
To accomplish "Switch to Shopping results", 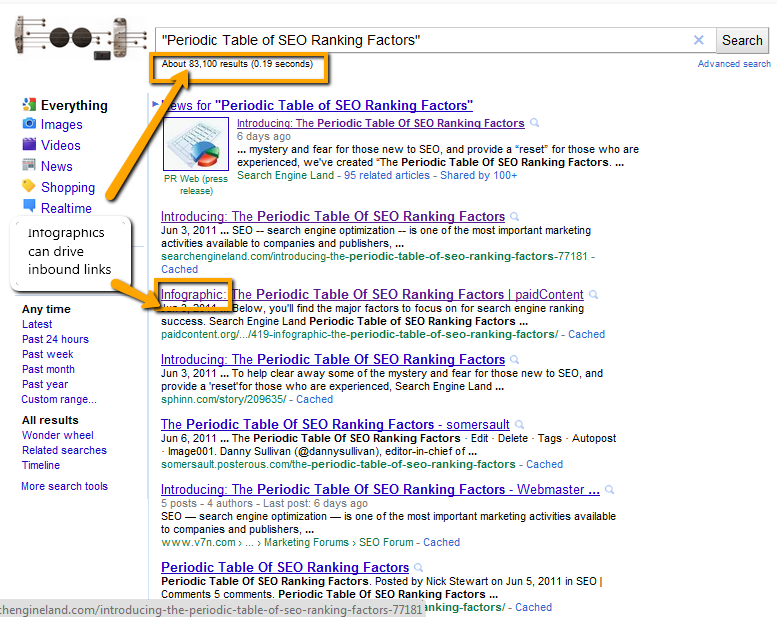I will click(x=68, y=187).
